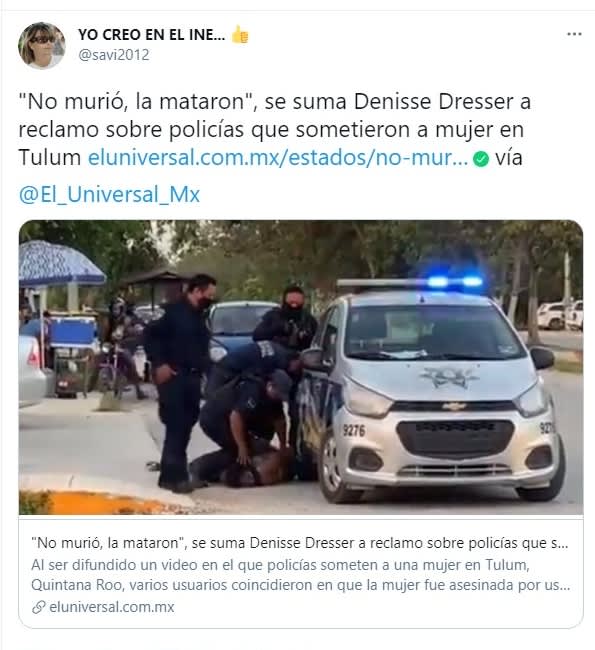Open the @savi2012 handle
The height and width of the screenshot is (650, 595).
[114, 55]
